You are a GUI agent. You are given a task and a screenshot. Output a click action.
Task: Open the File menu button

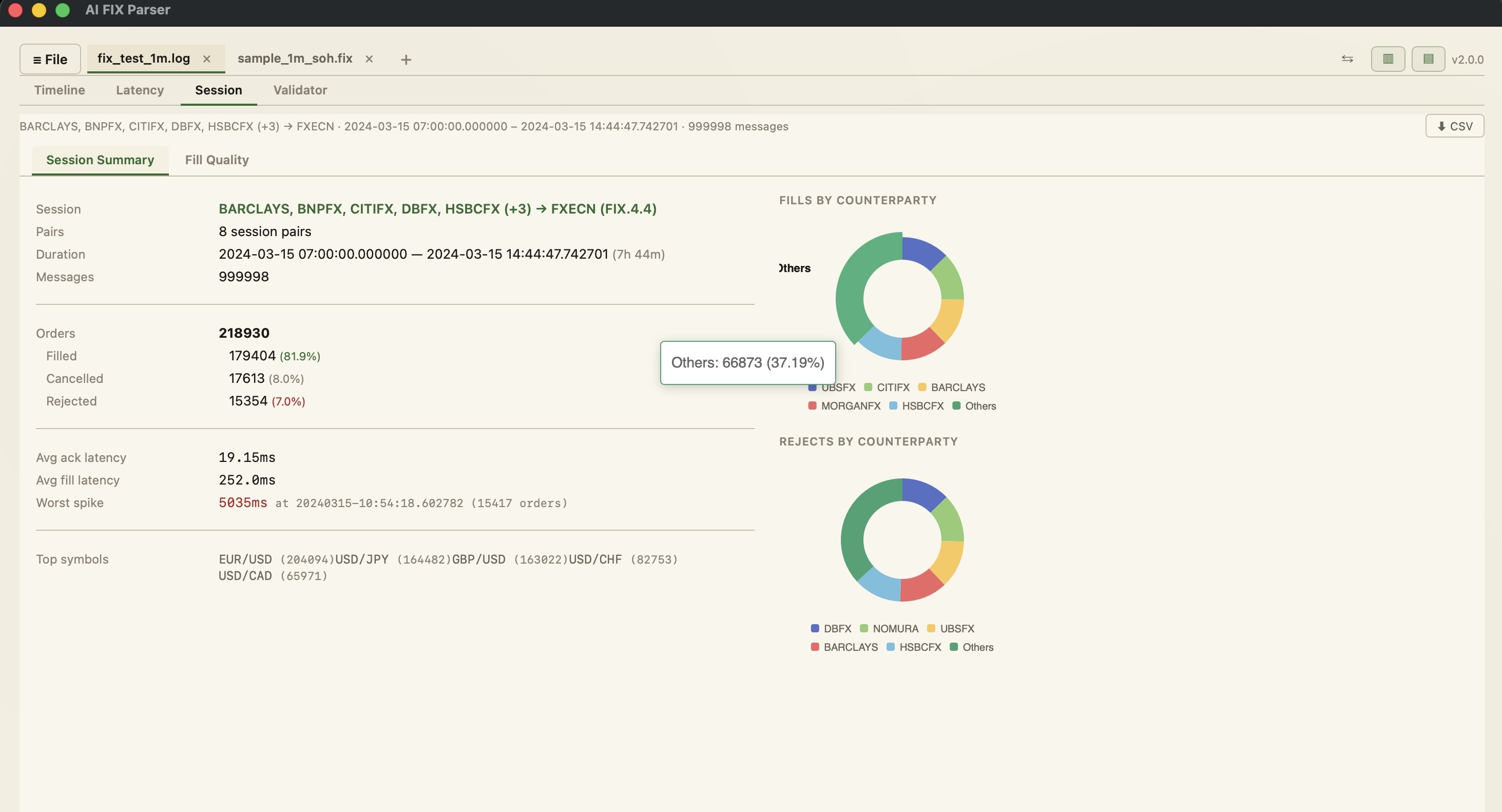(50, 59)
